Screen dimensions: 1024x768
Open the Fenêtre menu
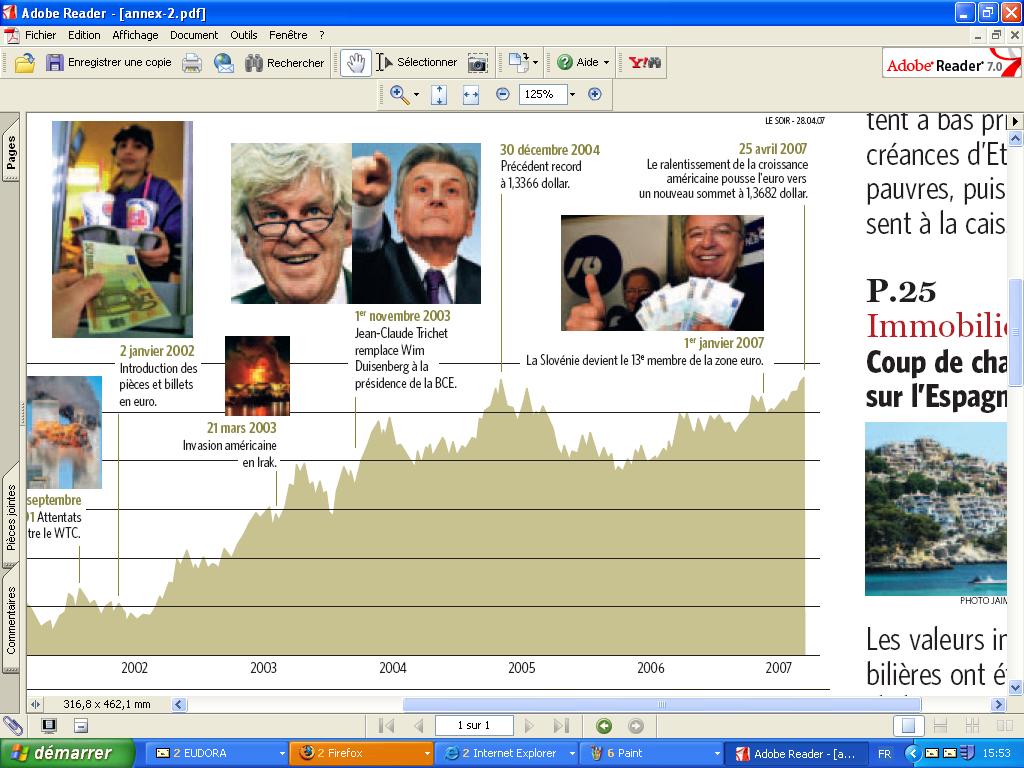[288, 35]
